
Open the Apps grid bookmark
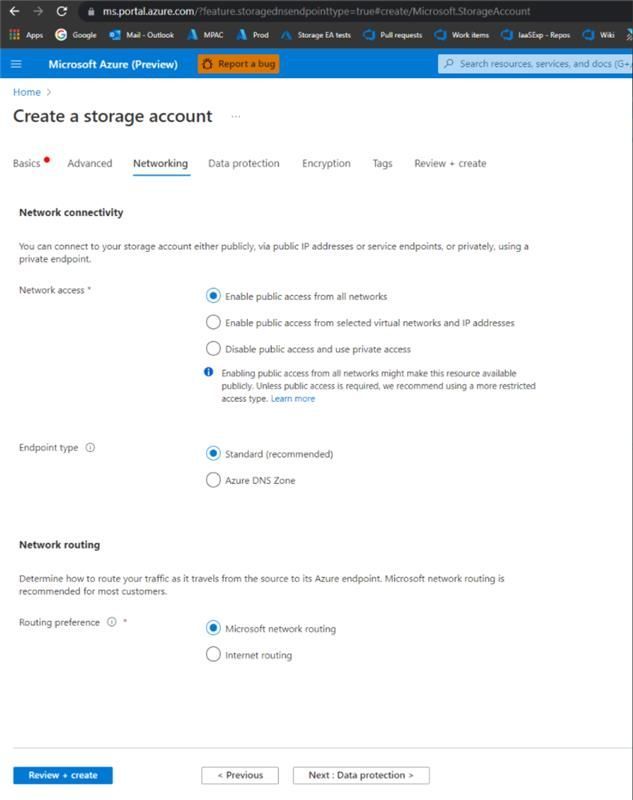point(26,35)
